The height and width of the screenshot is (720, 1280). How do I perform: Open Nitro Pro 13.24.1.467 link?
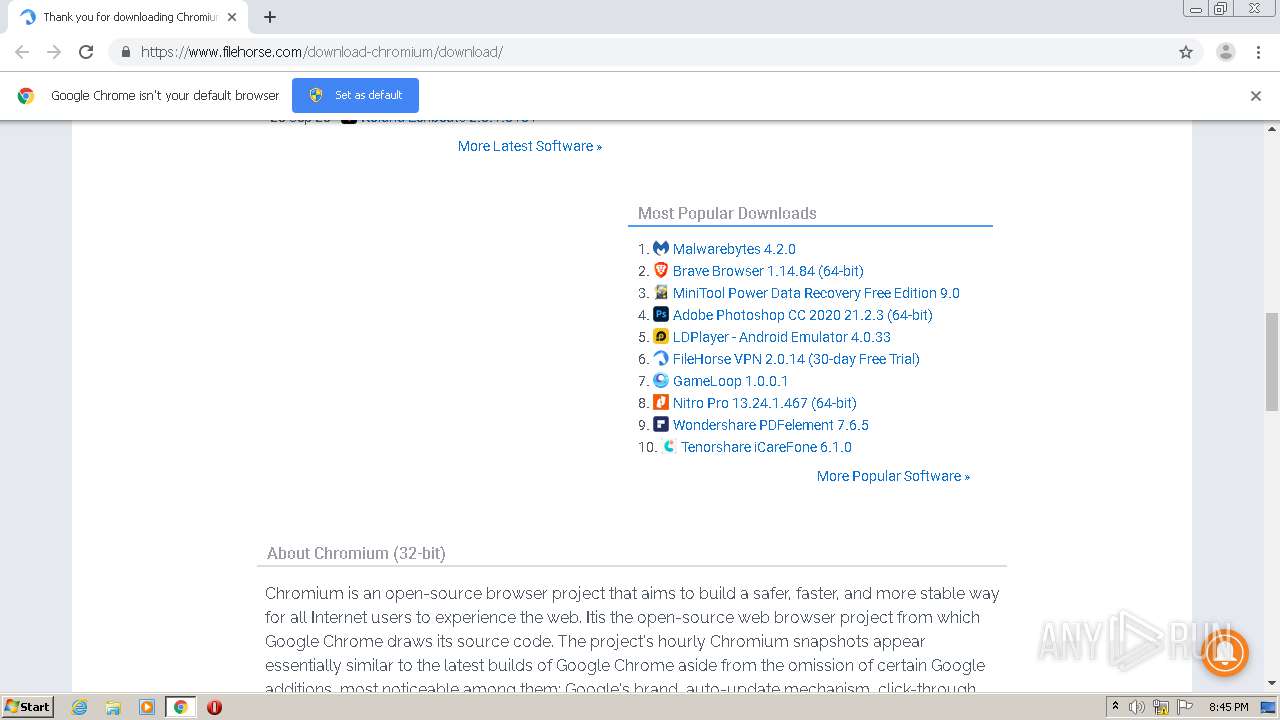coord(764,403)
